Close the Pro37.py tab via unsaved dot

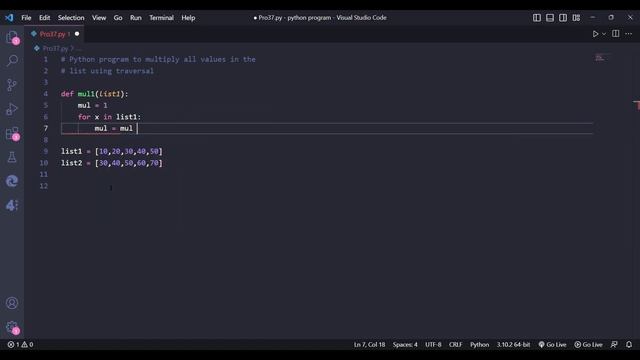pyautogui.click(x=77, y=34)
